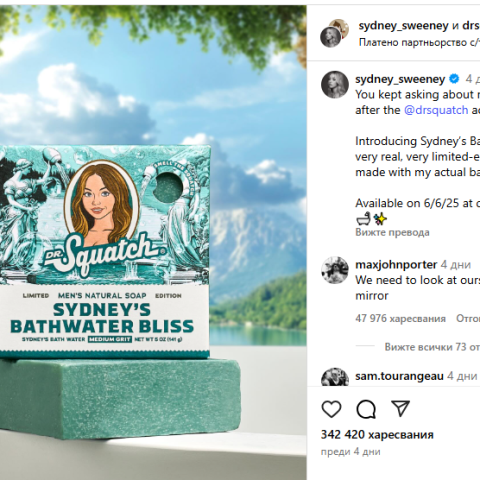Click the "преди 4 дни" post timestamp
The width and height of the screenshot is (480, 480).
(350, 452)
